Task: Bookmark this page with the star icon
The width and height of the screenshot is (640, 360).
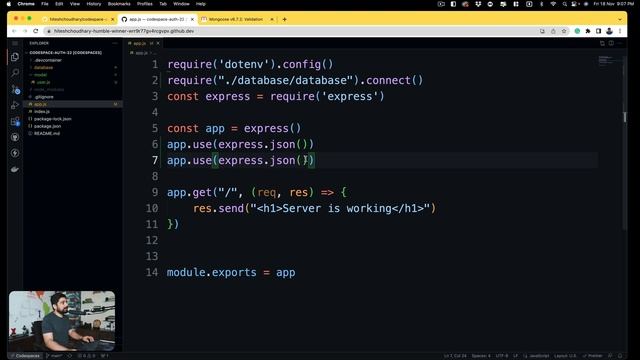Action: click(x=564, y=31)
